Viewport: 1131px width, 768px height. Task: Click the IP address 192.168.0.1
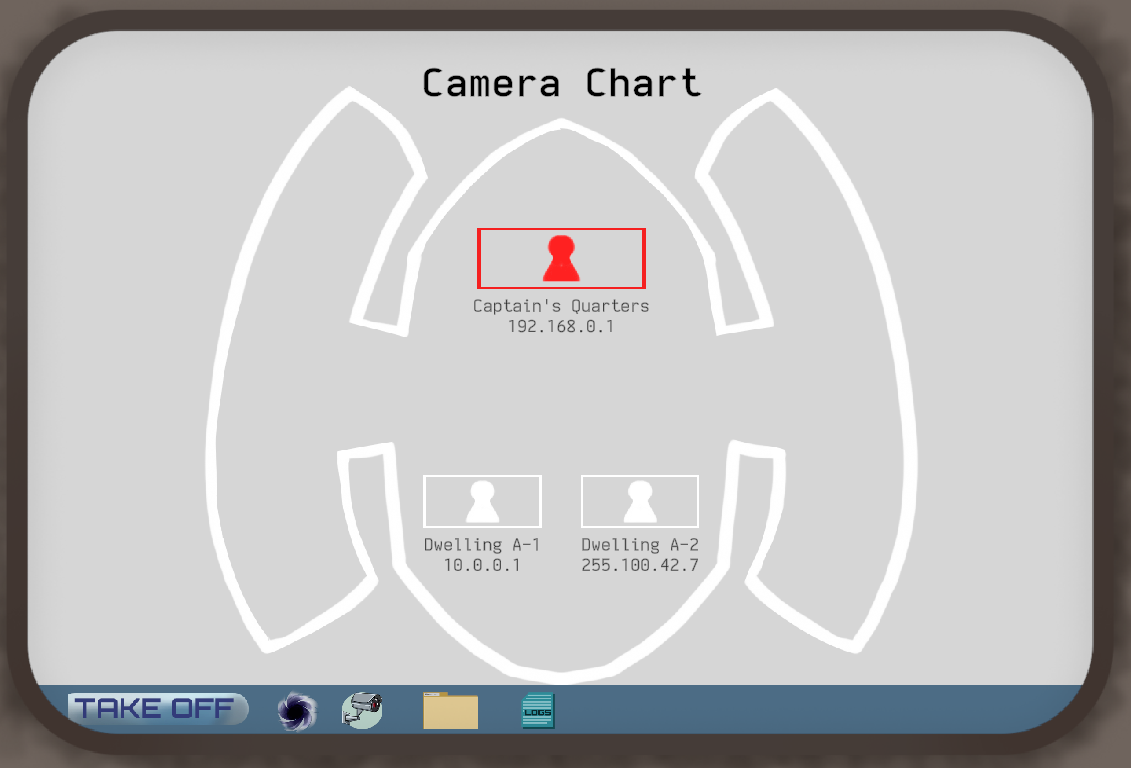pos(561,327)
